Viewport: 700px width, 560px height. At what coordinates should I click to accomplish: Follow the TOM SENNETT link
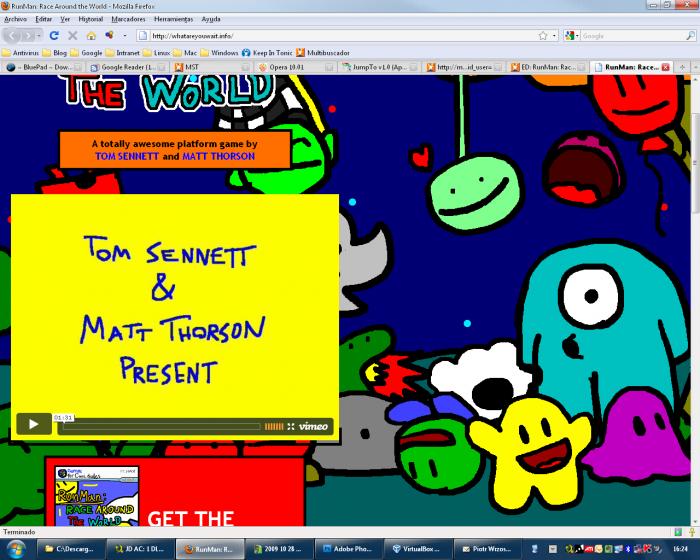[127, 156]
